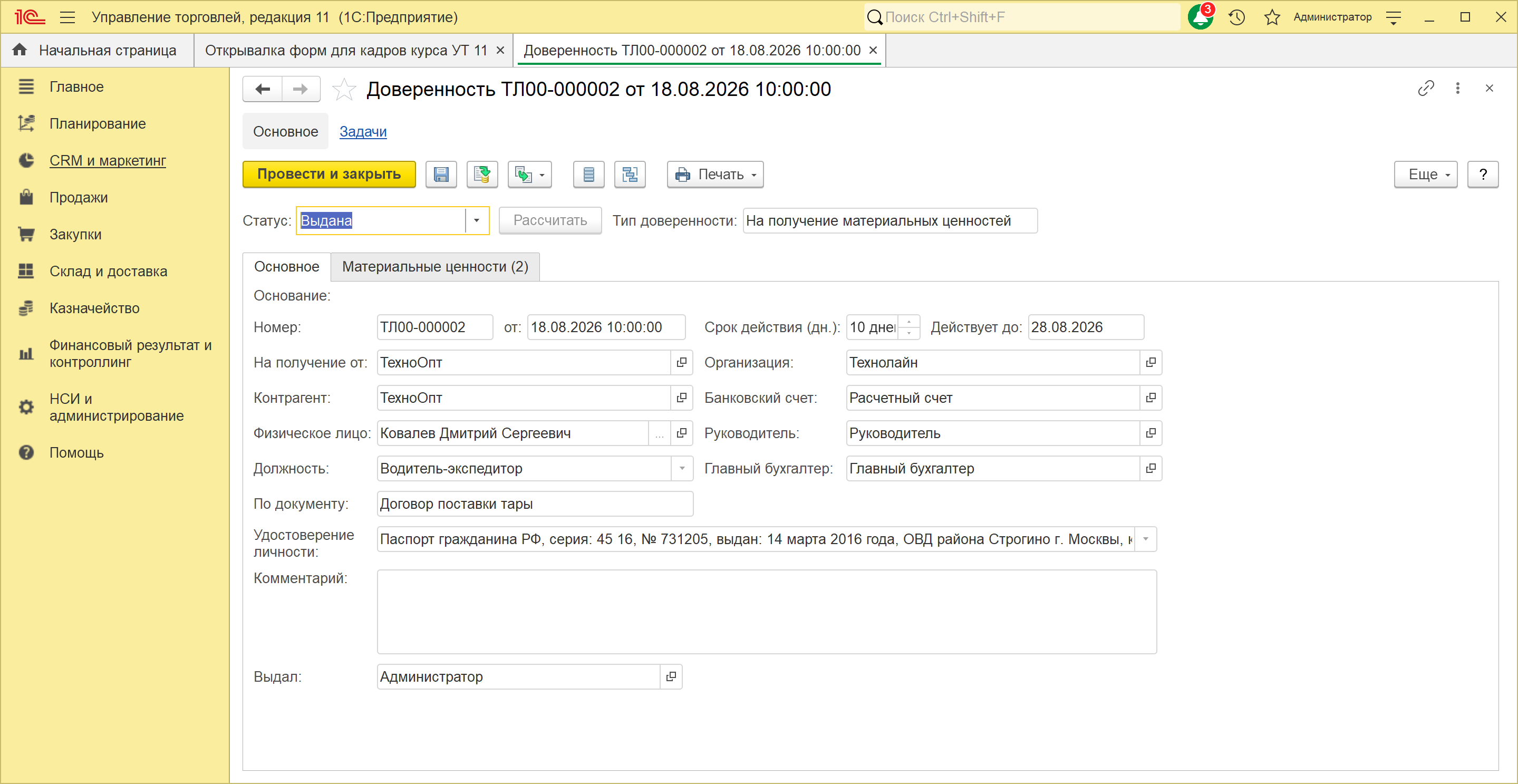
Task: Open Банковский счет record icon
Action: (x=1150, y=398)
